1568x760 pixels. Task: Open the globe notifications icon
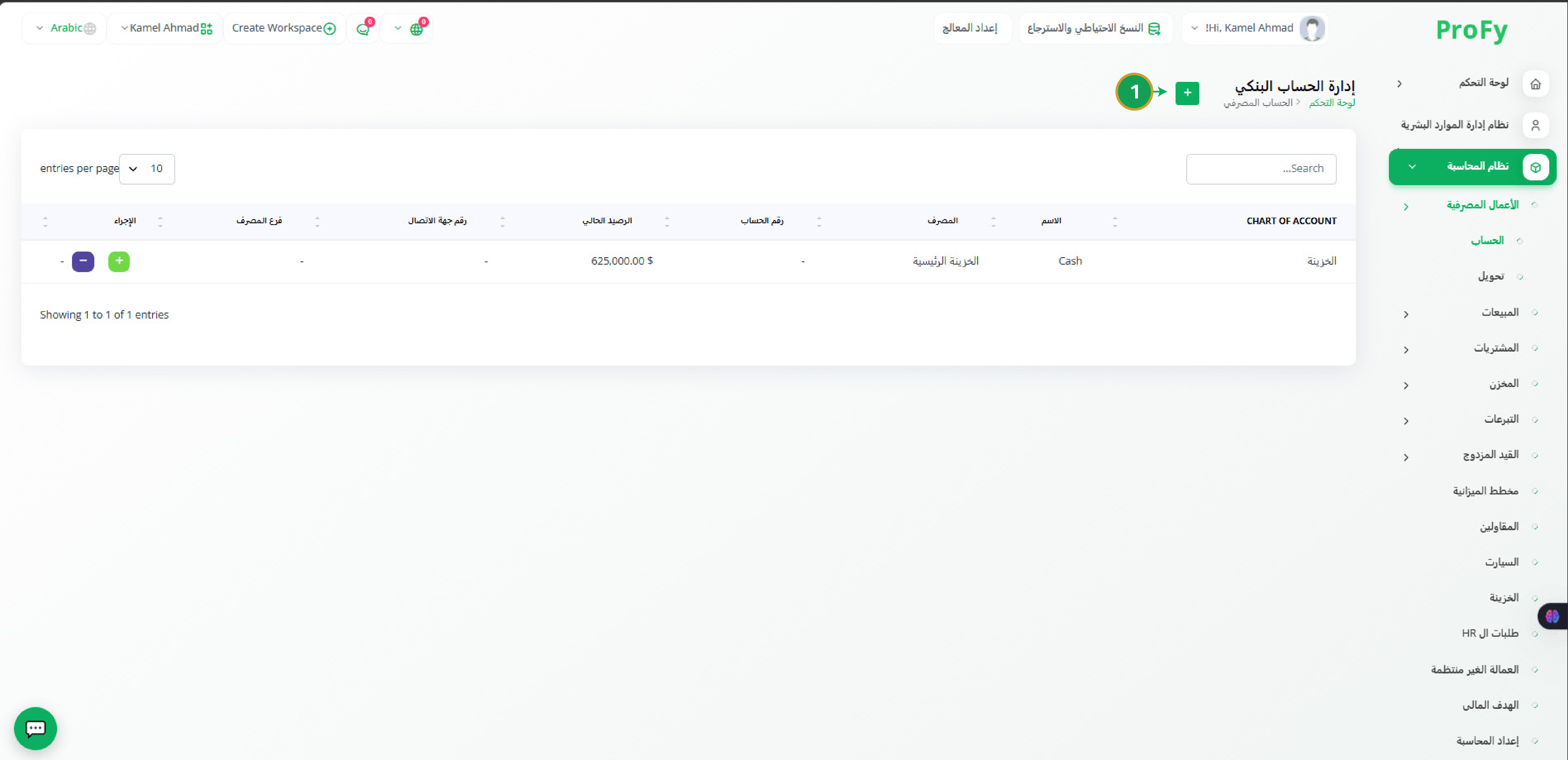[x=416, y=29]
